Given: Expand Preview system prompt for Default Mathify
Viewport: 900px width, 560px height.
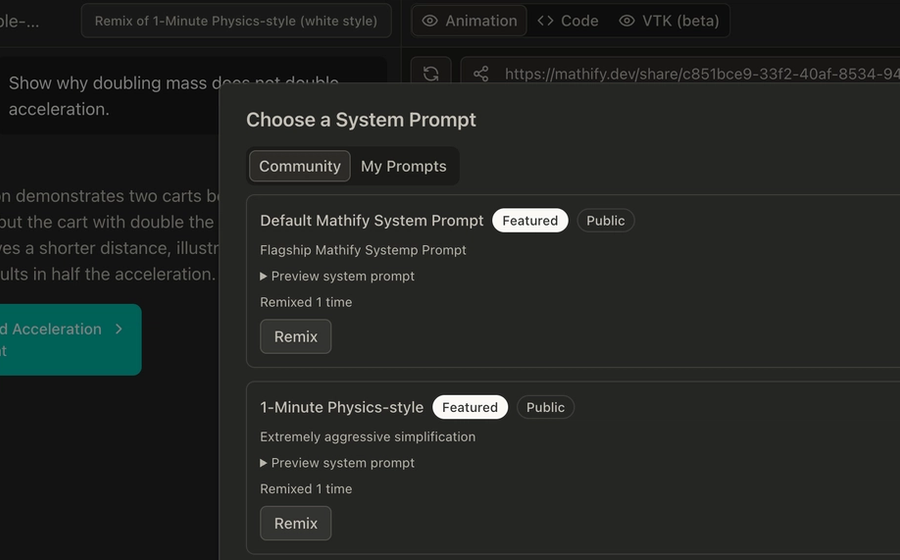Looking at the screenshot, I should (x=337, y=276).
